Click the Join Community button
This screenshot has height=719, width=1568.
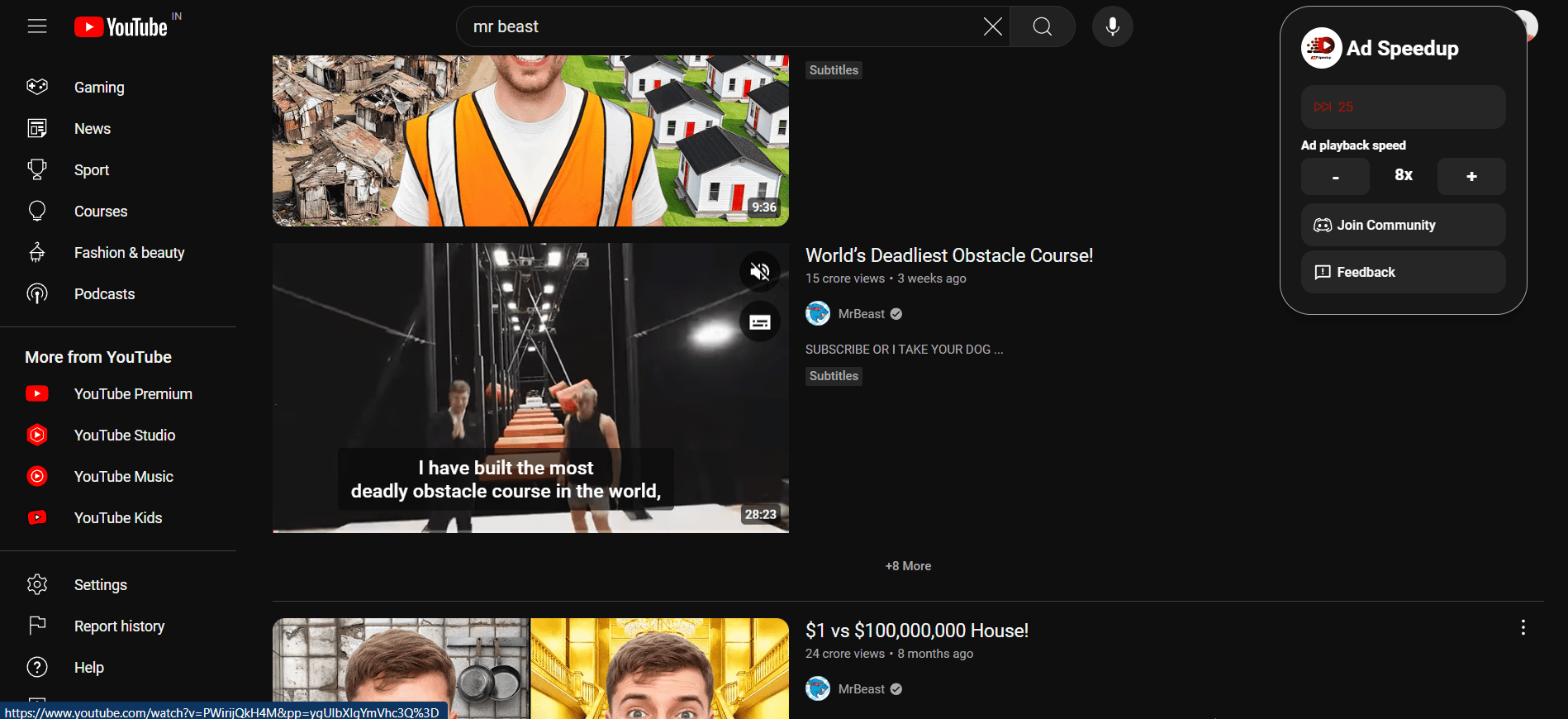tap(1403, 225)
